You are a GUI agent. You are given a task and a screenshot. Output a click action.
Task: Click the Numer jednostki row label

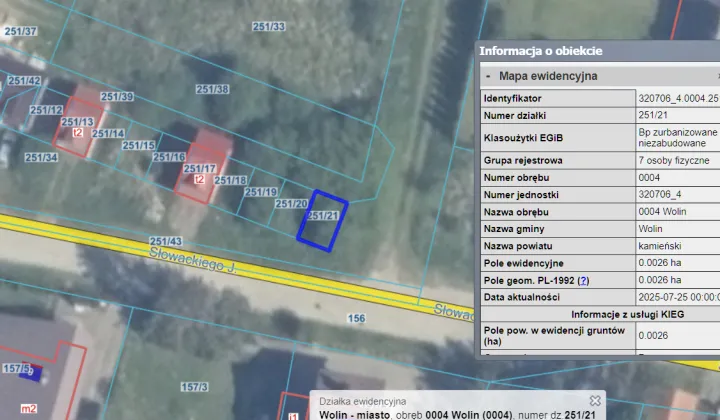click(521, 195)
